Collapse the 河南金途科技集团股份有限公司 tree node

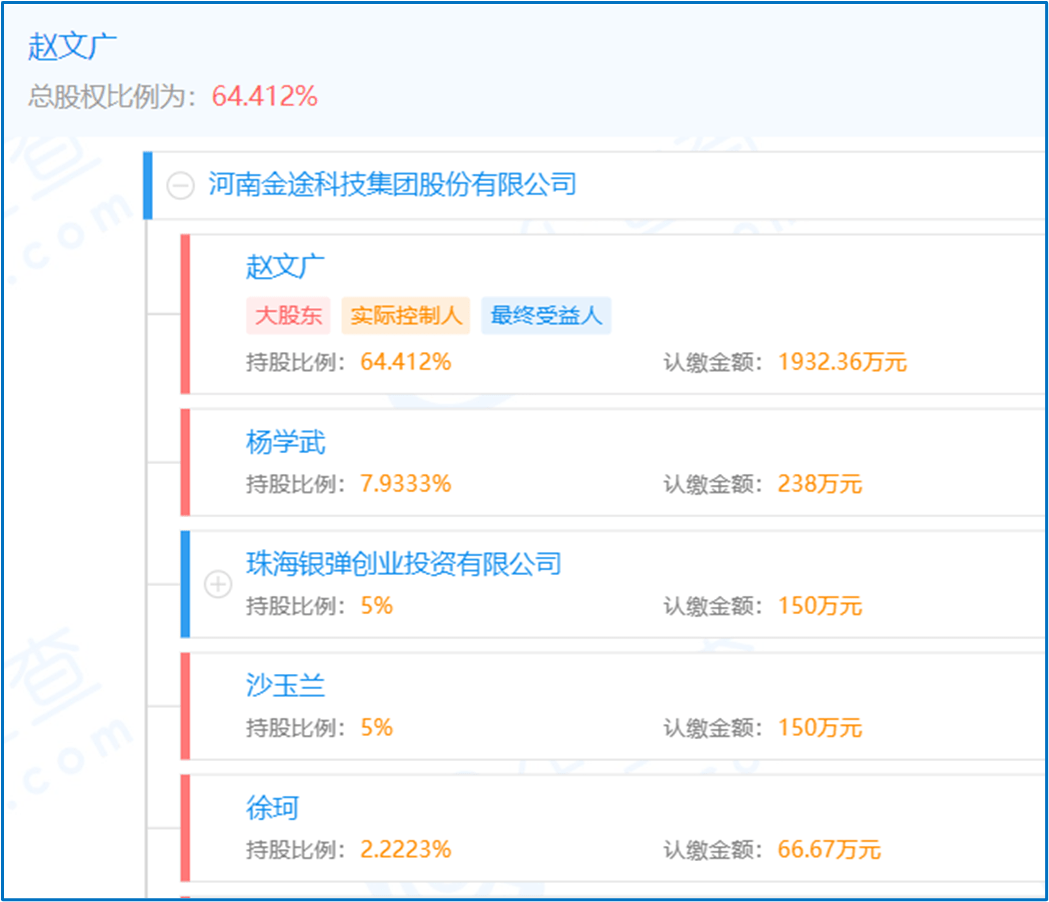point(180,186)
